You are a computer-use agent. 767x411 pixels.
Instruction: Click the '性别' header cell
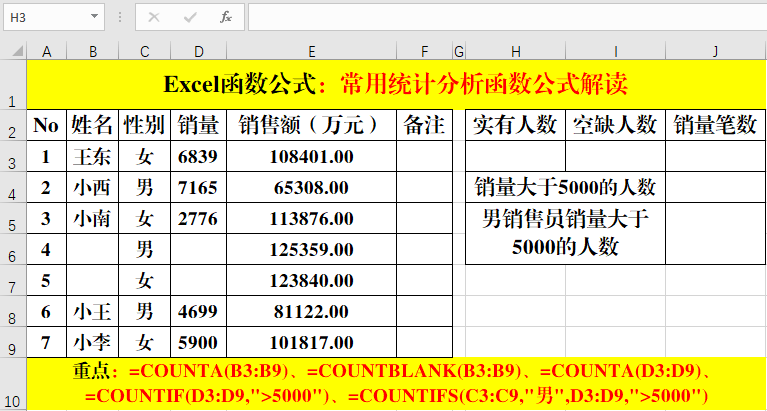point(144,125)
